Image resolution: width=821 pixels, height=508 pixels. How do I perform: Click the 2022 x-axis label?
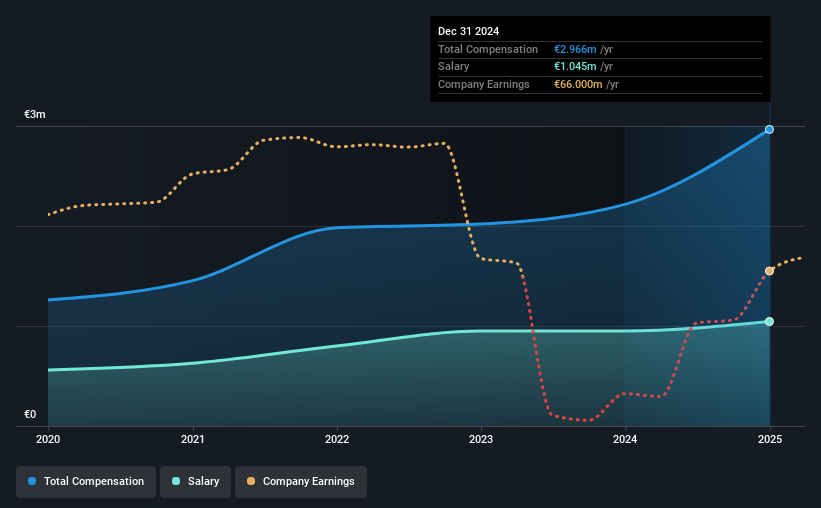pos(337,439)
